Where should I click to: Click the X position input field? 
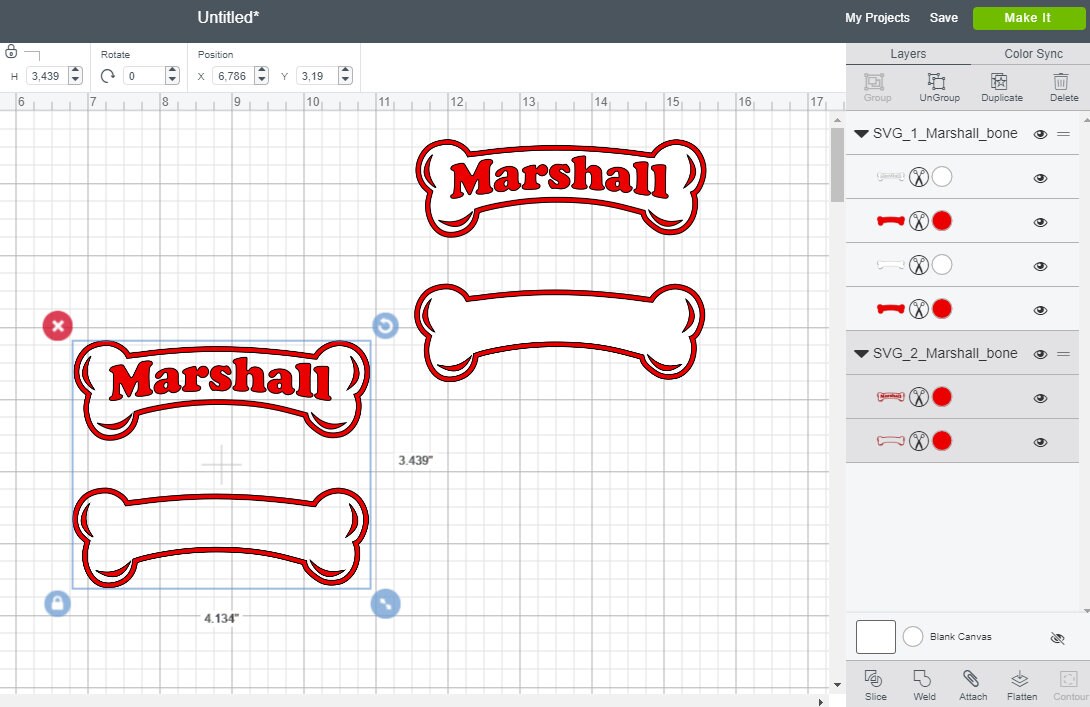click(234, 76)
